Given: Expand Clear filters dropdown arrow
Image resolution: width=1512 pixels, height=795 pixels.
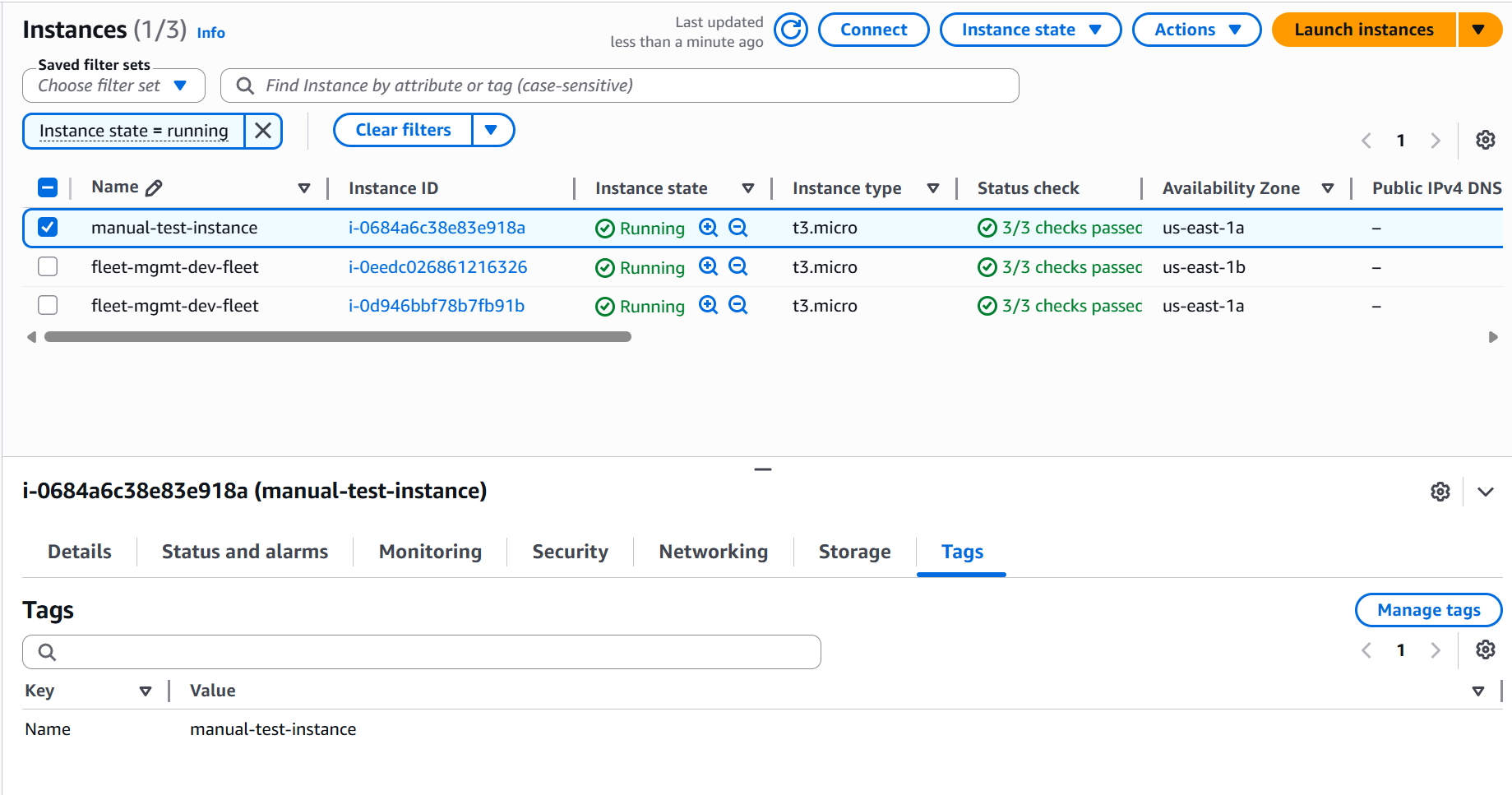Looking at the screenshot, I should coord(492,130).
